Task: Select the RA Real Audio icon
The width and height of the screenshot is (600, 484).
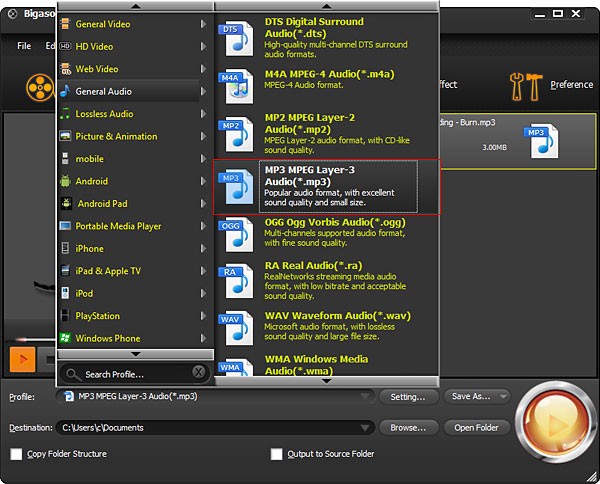Action: click(x=236, y=282)
